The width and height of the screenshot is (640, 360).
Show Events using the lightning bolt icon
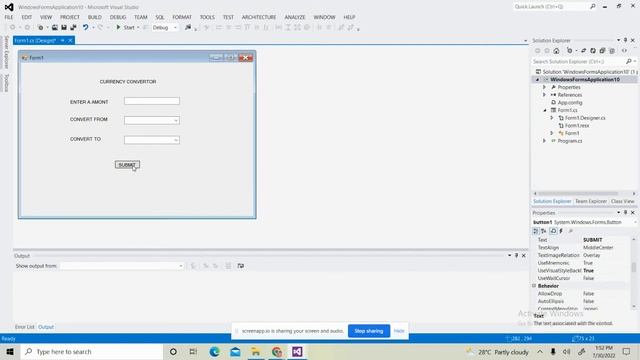coord(561,231)
